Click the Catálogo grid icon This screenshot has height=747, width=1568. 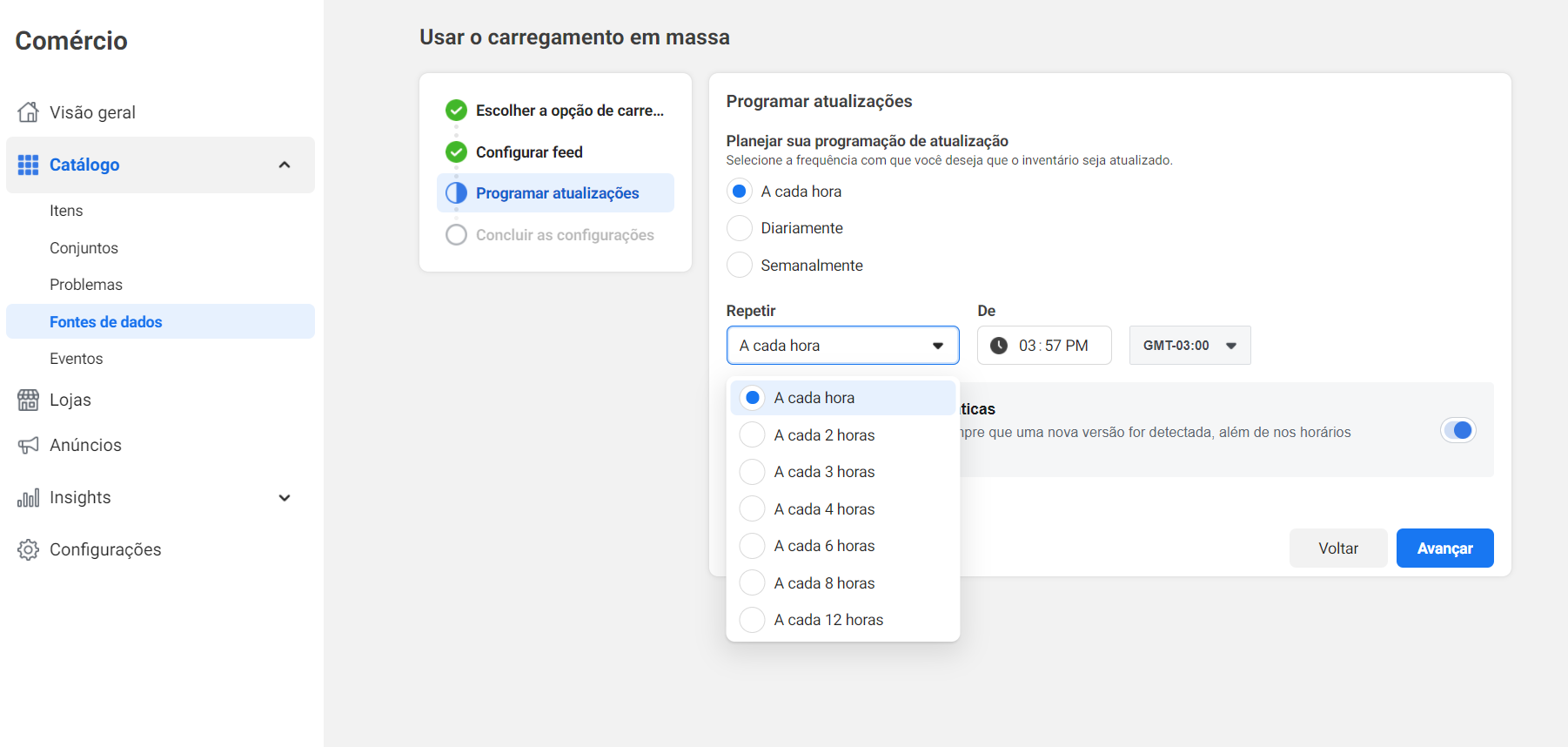click(28, 165)
